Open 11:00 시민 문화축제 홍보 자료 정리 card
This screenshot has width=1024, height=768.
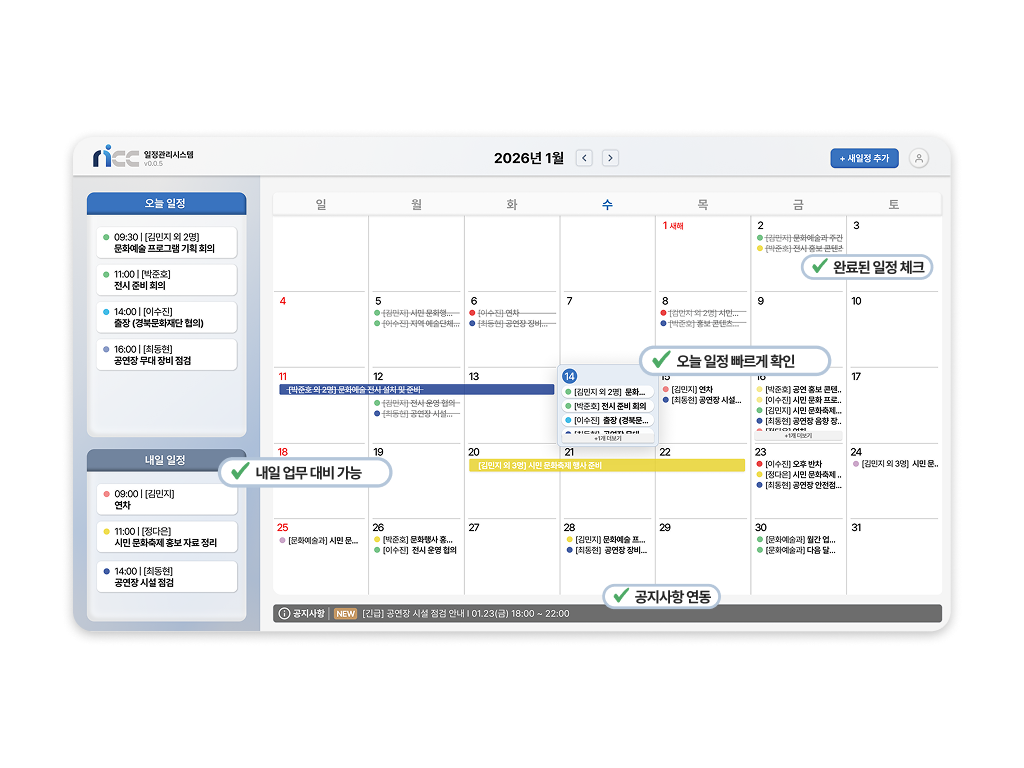167,537
